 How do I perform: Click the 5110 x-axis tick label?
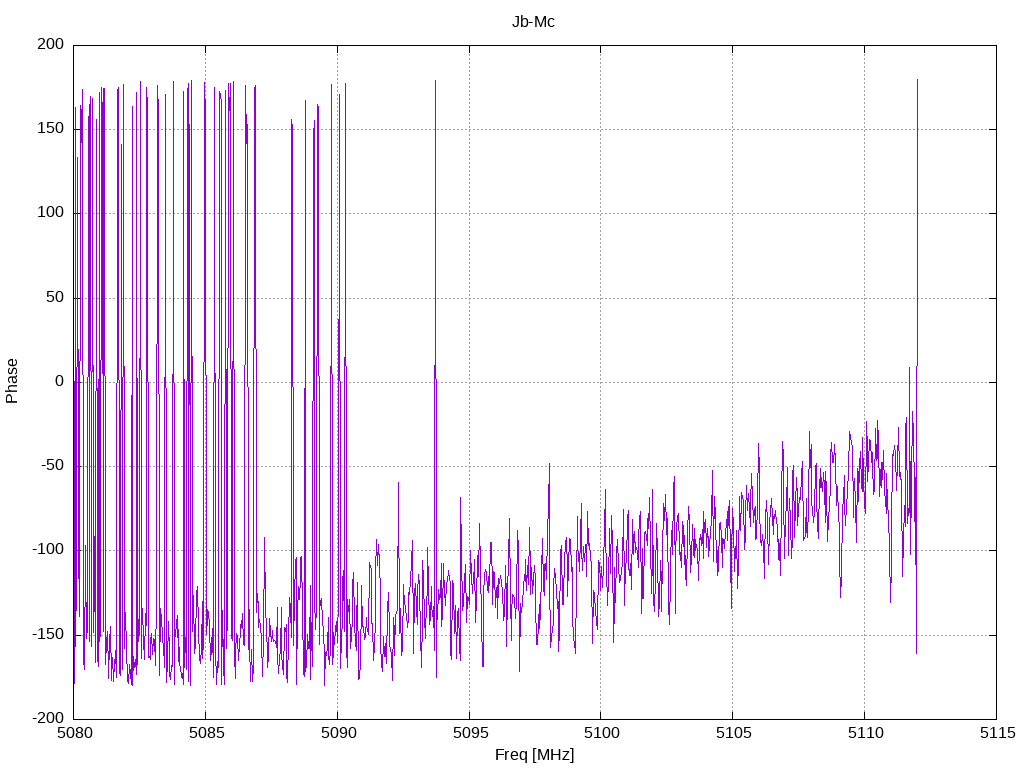(864, 734)
